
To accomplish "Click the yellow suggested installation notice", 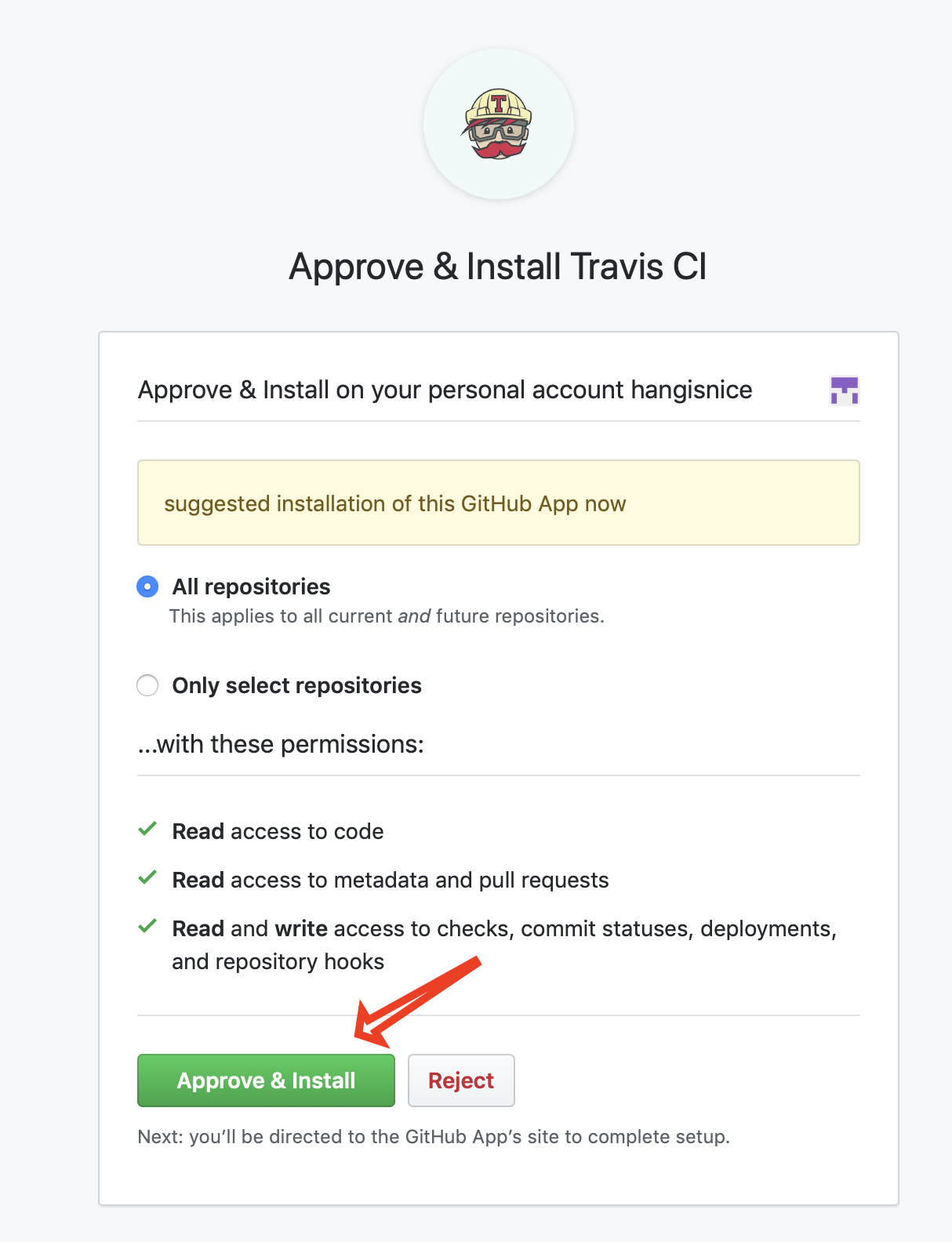I will (498, 503).
